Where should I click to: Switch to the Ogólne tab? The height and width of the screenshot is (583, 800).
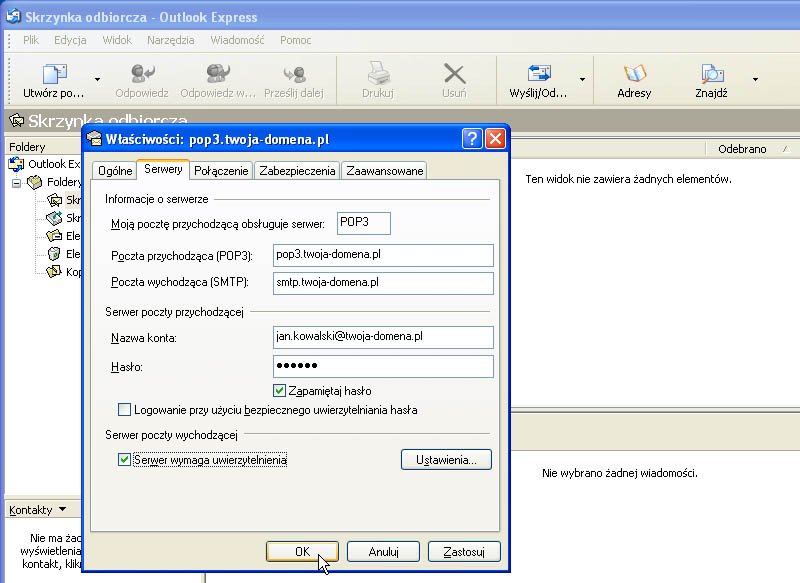[x=115, y=171]
